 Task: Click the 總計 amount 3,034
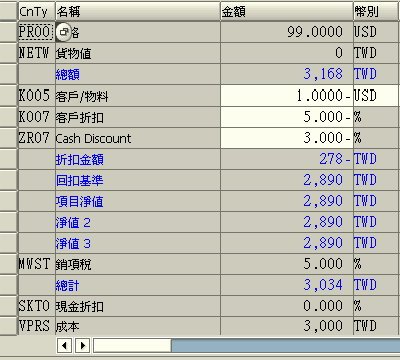pos(323,285)
